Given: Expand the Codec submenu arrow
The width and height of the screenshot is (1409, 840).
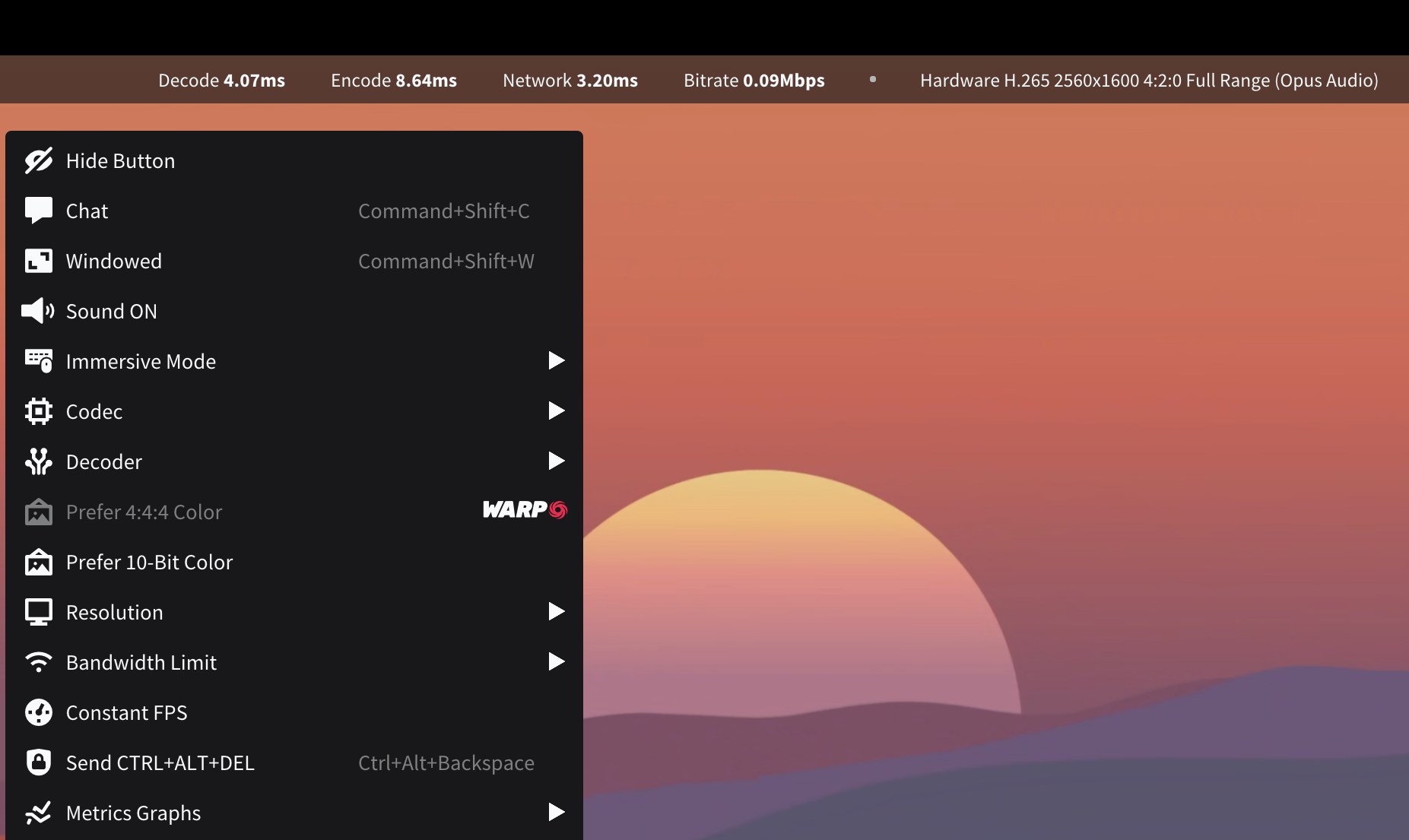Looking at the screenshot, I should (x=556, y=411).
